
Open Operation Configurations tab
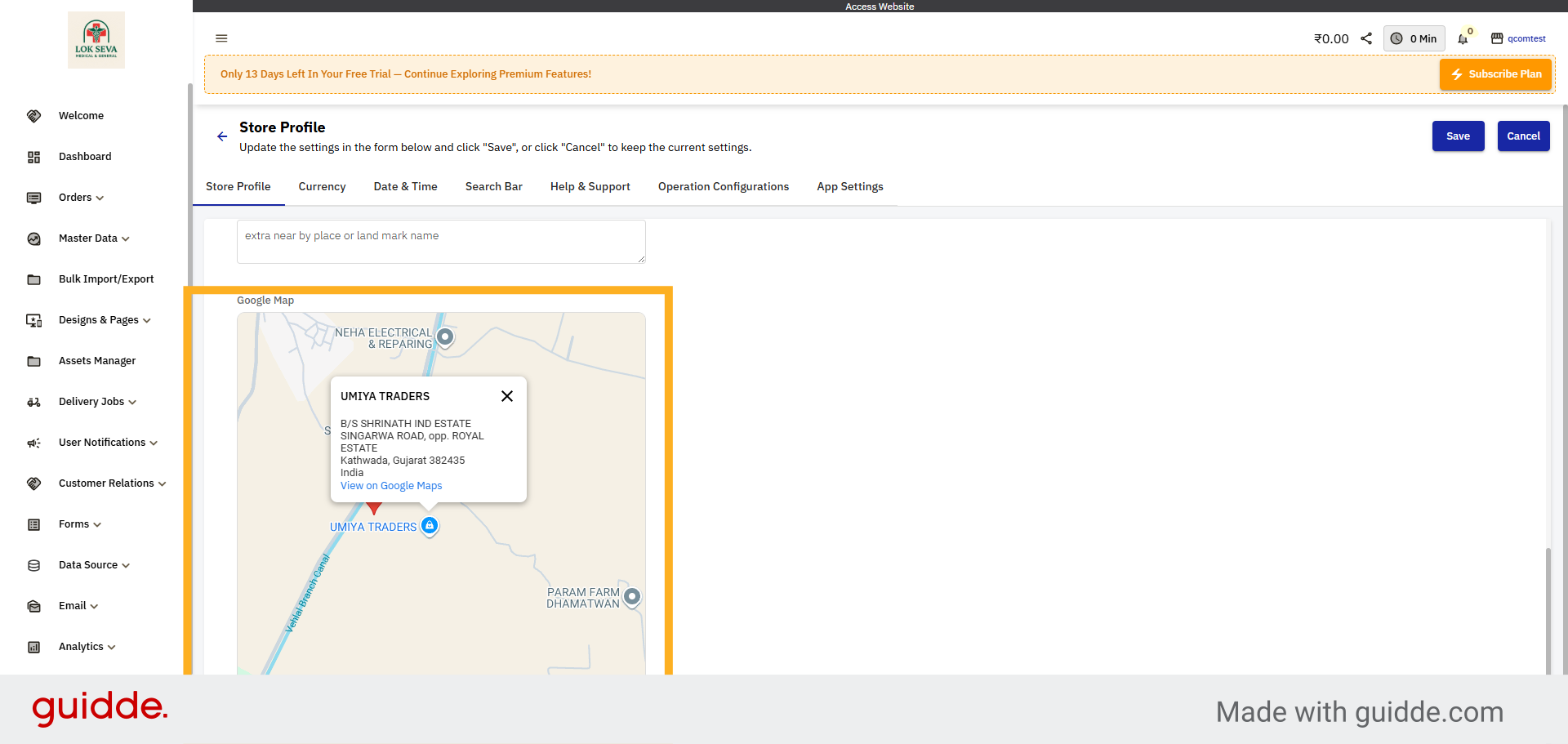(724, 187)
